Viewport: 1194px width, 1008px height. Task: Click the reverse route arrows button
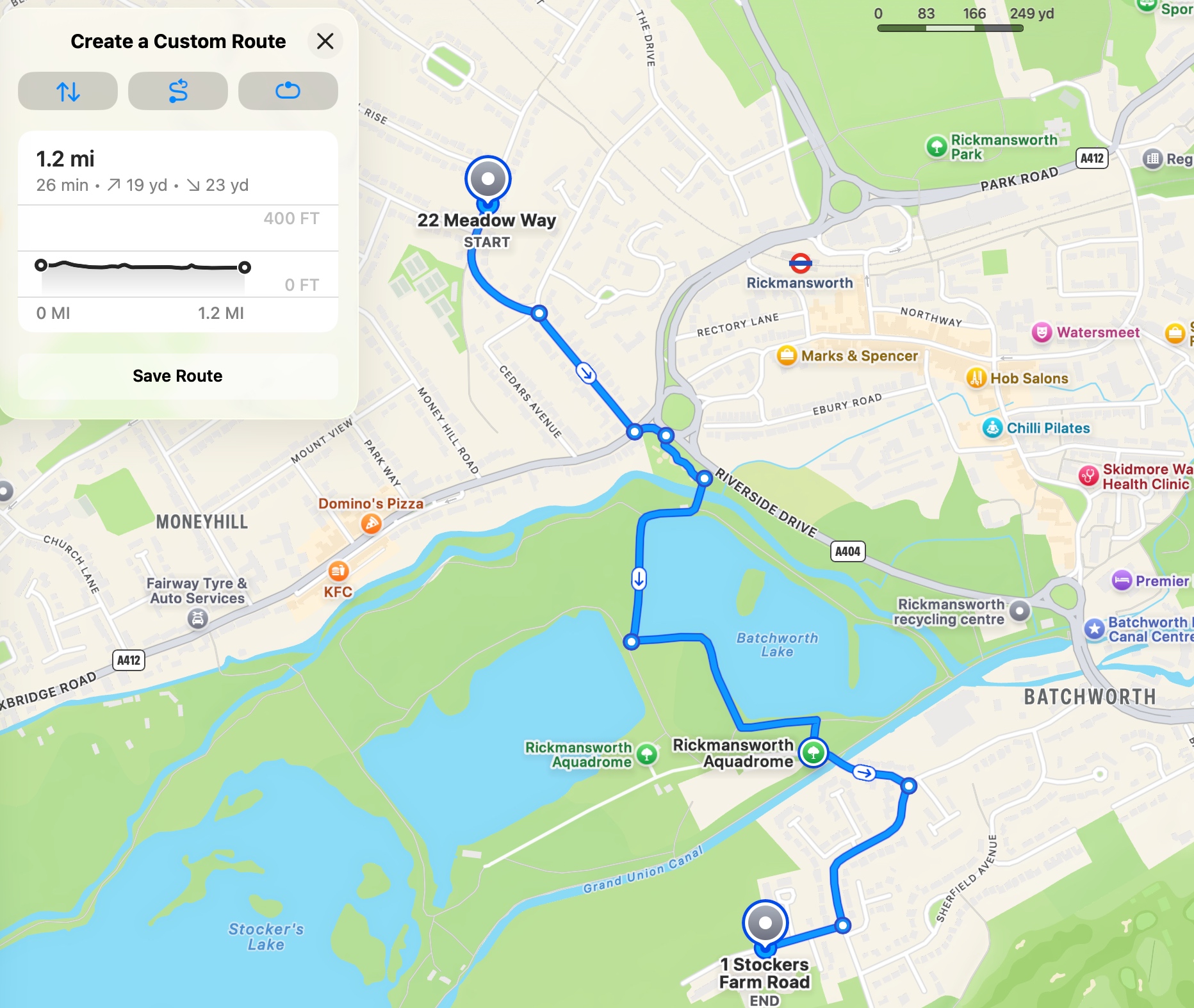pyautogui.click(x=68, y=91)
